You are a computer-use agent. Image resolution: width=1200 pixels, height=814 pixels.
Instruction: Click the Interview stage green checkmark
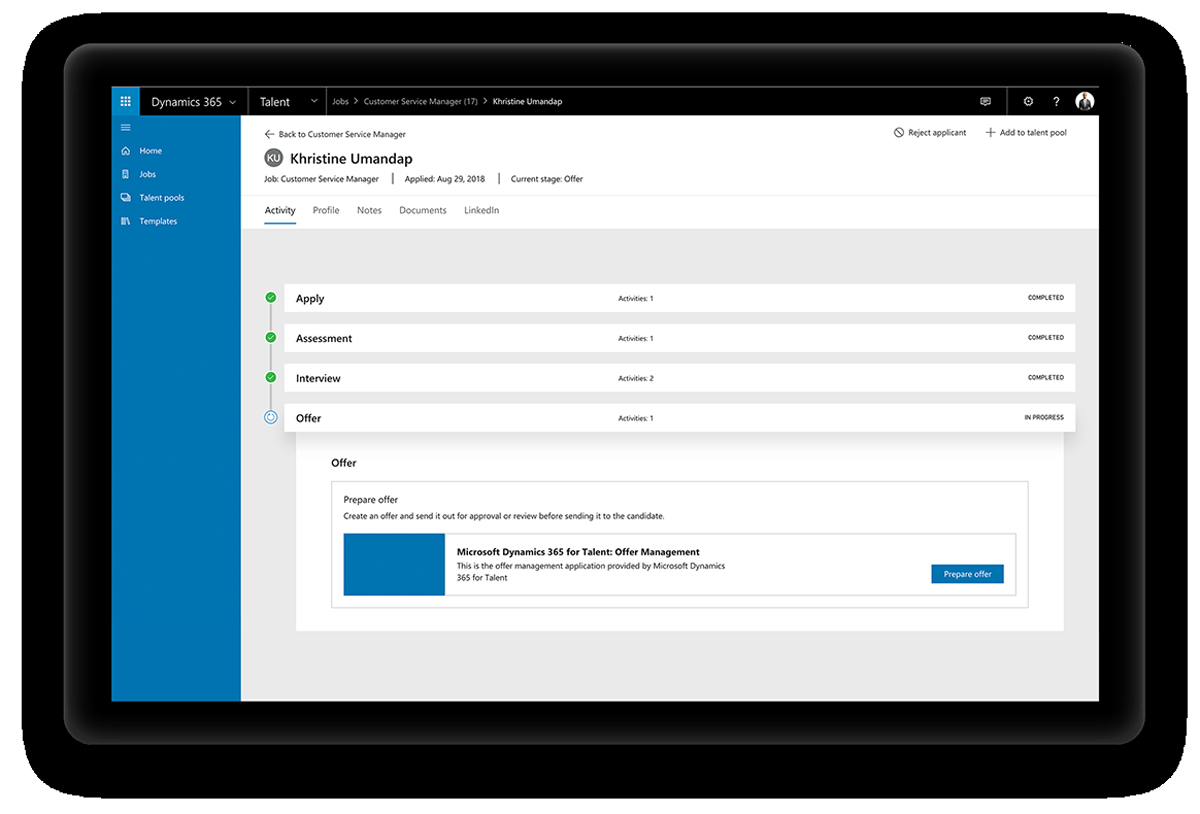tap(270, 378)
